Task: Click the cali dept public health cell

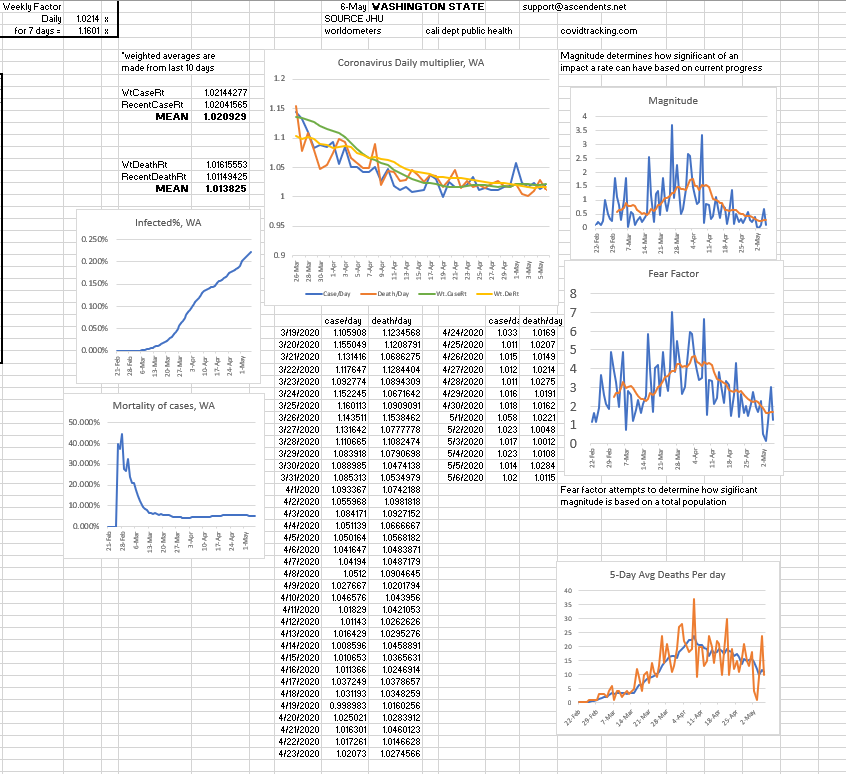Action: coord(468,31)
